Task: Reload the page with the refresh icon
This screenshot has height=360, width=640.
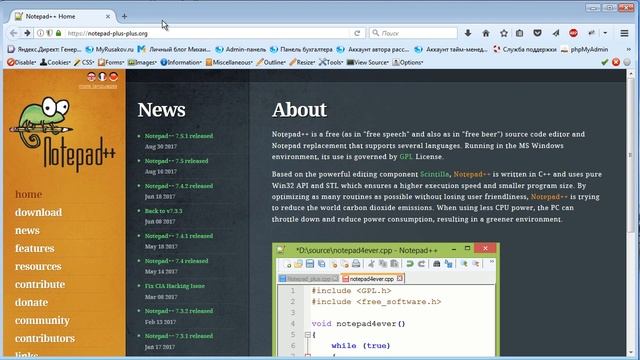Action: [x=357, y=33]
